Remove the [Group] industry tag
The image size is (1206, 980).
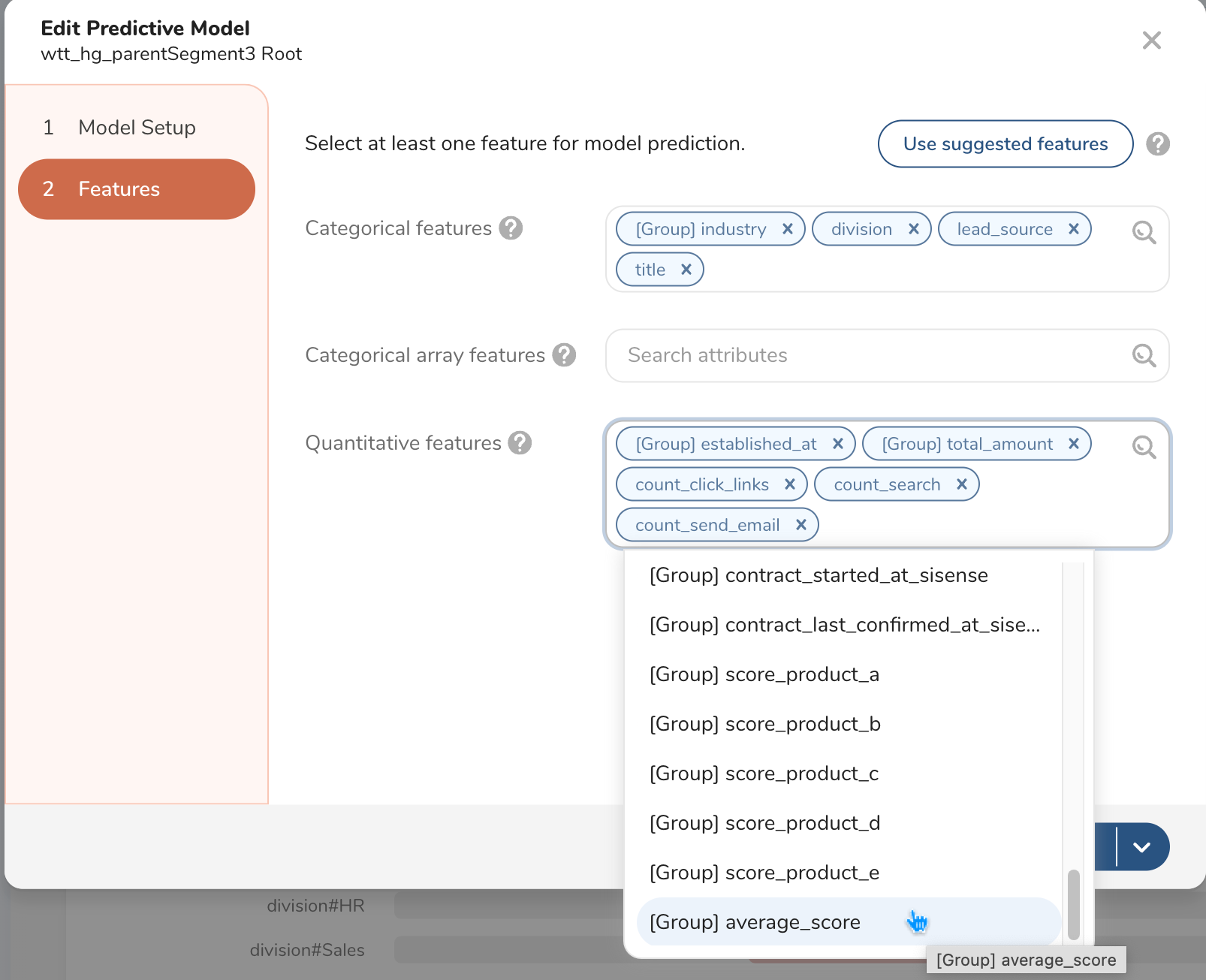788,229
